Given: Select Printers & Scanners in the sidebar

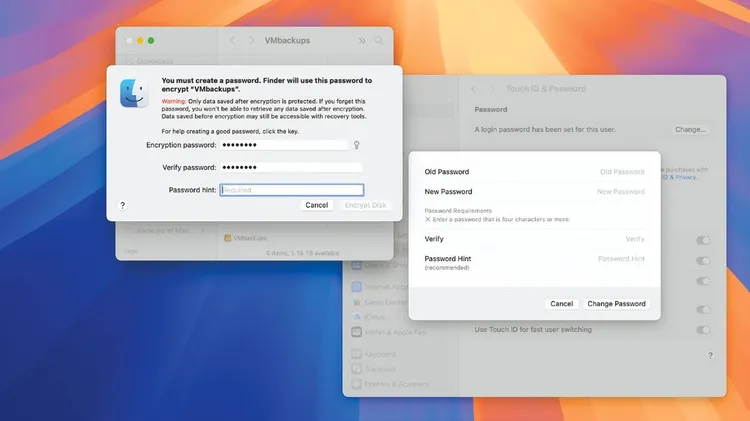Looking at the screenshot, I should pos(396,386).
